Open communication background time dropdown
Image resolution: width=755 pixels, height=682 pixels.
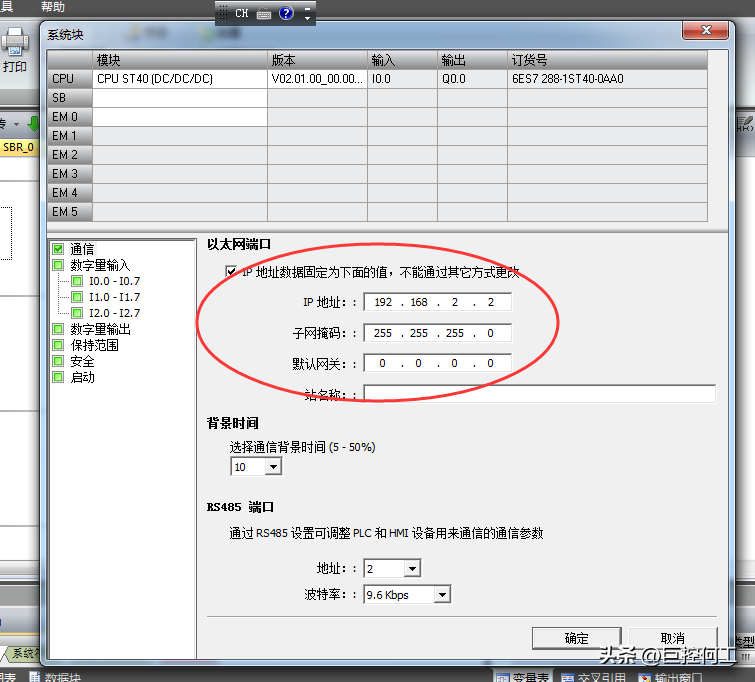tap(273, 467)
